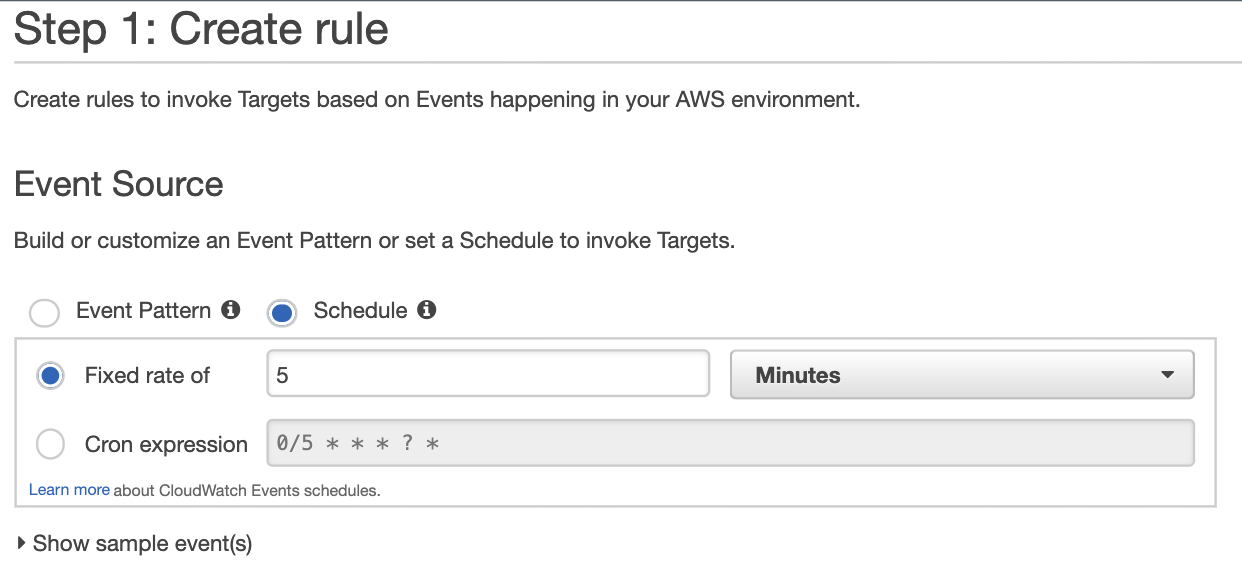Viewport: 1242px width, 564px height.
Task: Click the info icon beside Schedule
Action: coord(427,310)
